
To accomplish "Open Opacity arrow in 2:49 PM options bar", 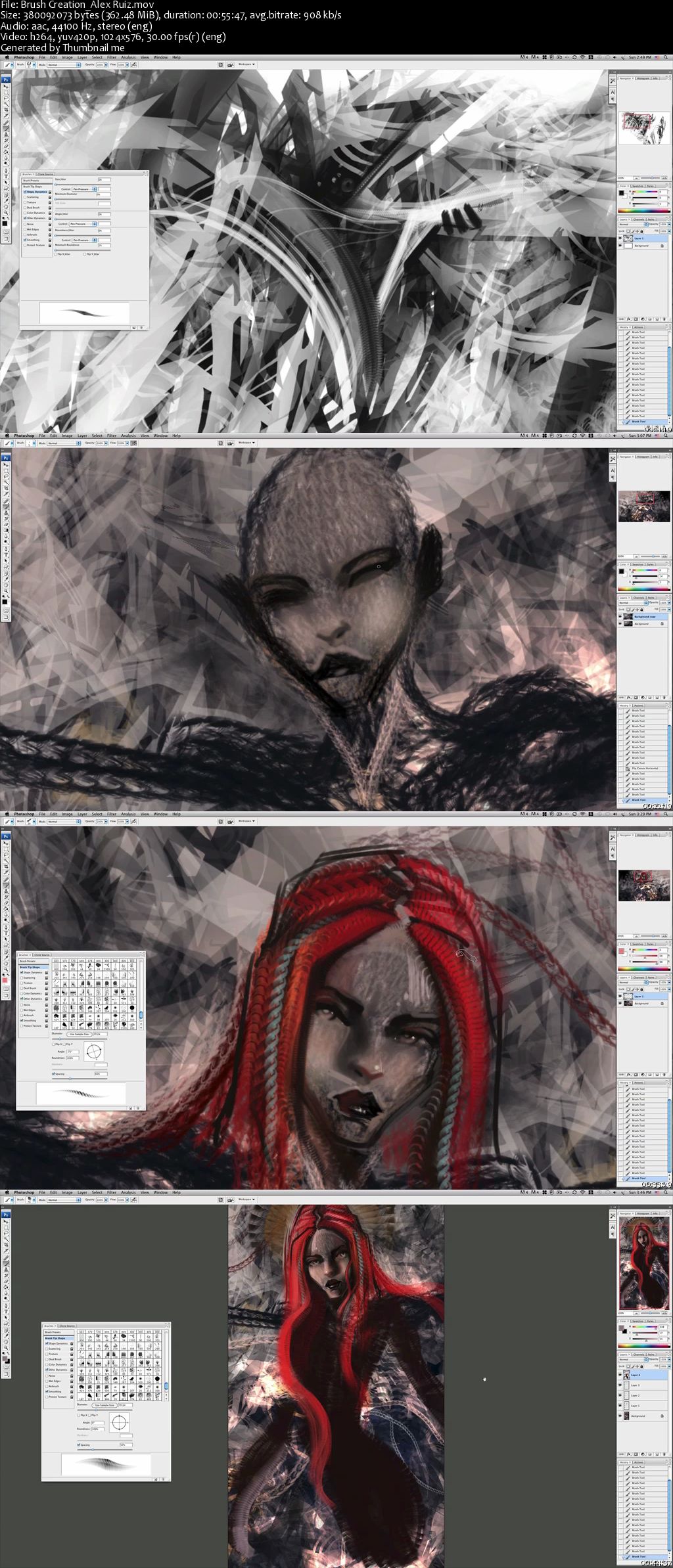I will click(x=106, y=64).
